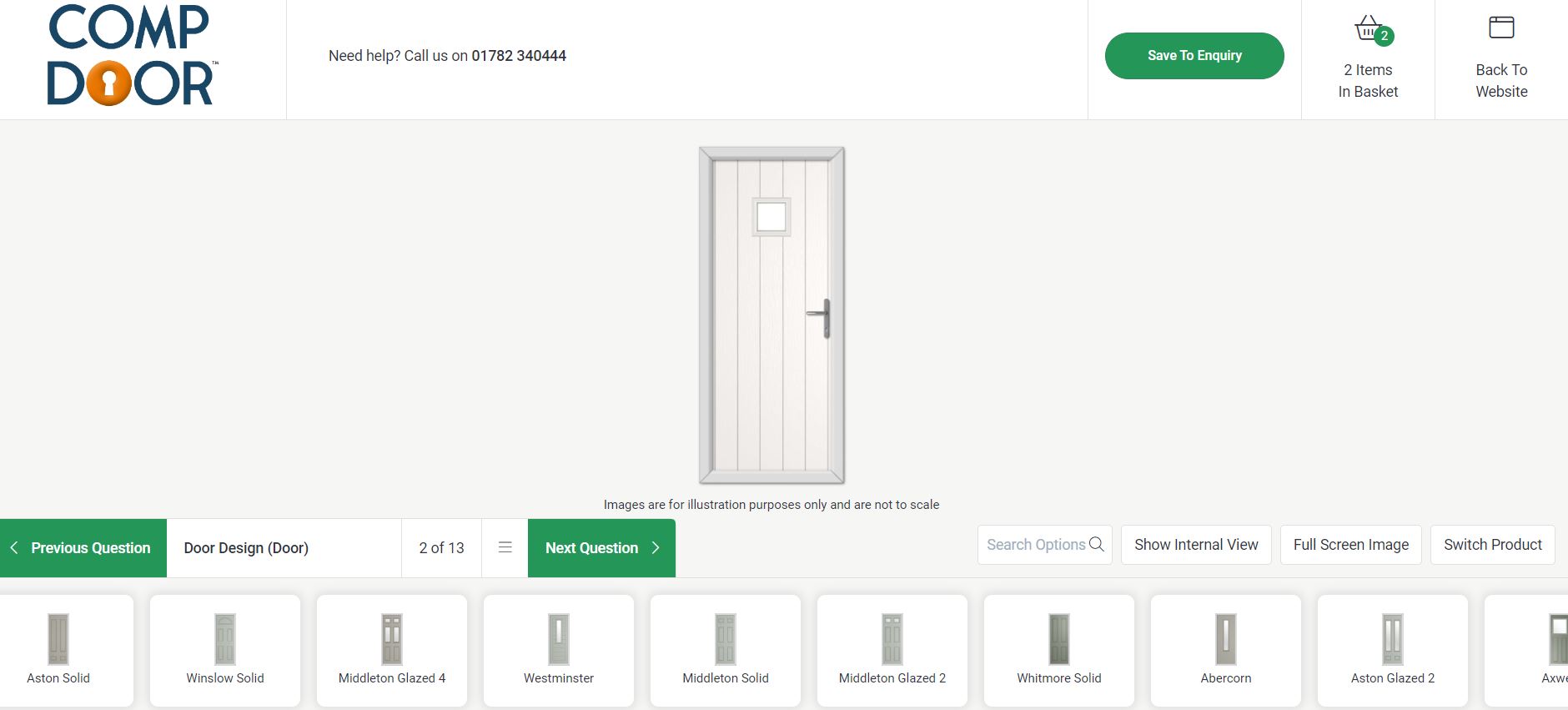This screenshot has height=710, width=1568.
Task: Select the Westminster door design
Action: pyautogui.click(x=558, y=651)
